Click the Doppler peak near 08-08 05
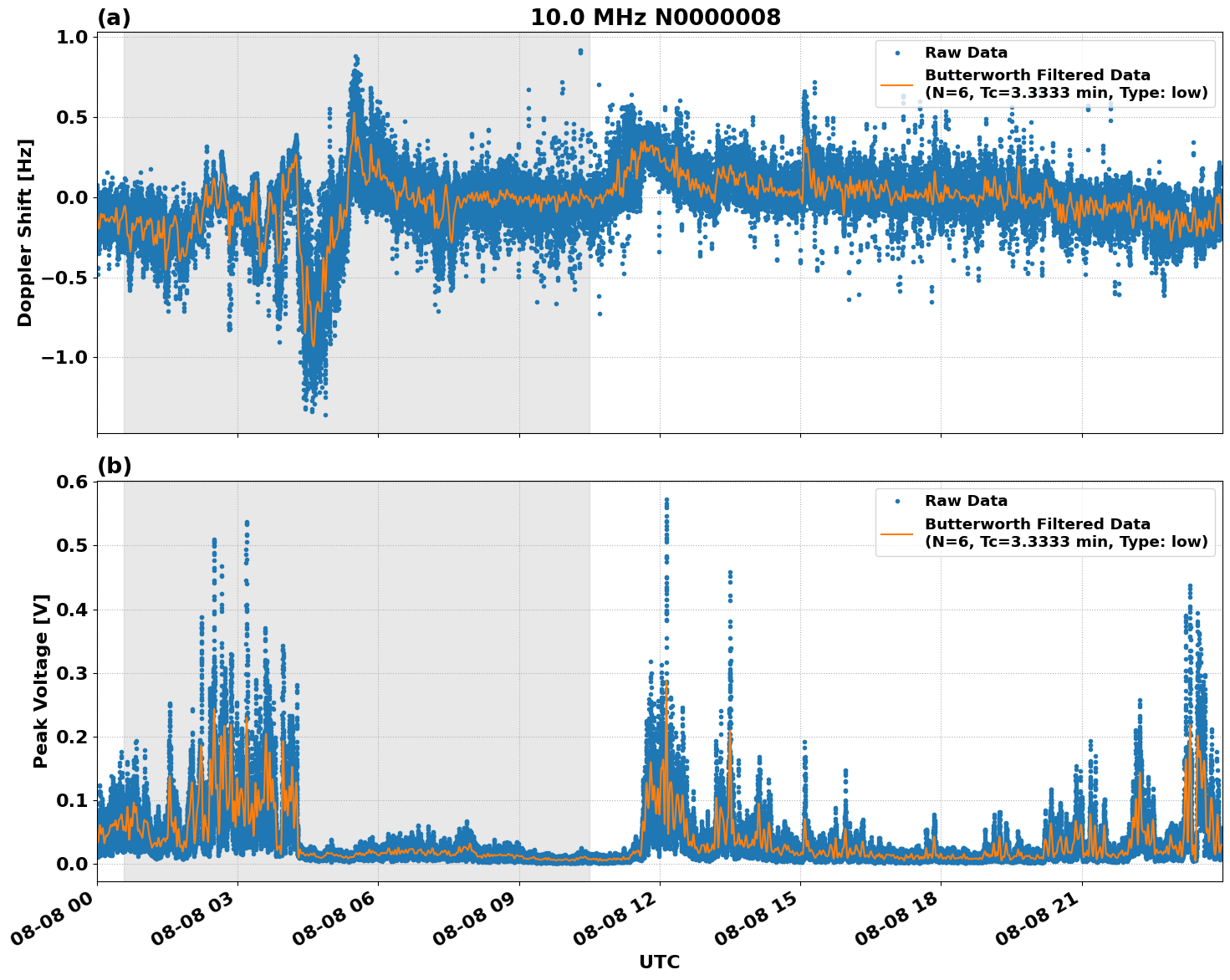This screenshot has height=980, width=1230. 355,59
